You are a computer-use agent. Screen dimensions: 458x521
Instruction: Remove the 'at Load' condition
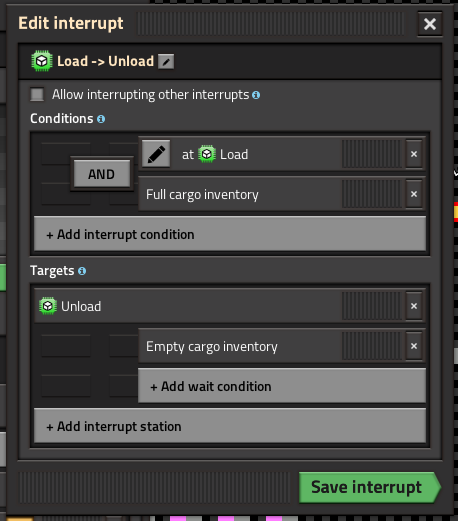(x=414, y=154)
